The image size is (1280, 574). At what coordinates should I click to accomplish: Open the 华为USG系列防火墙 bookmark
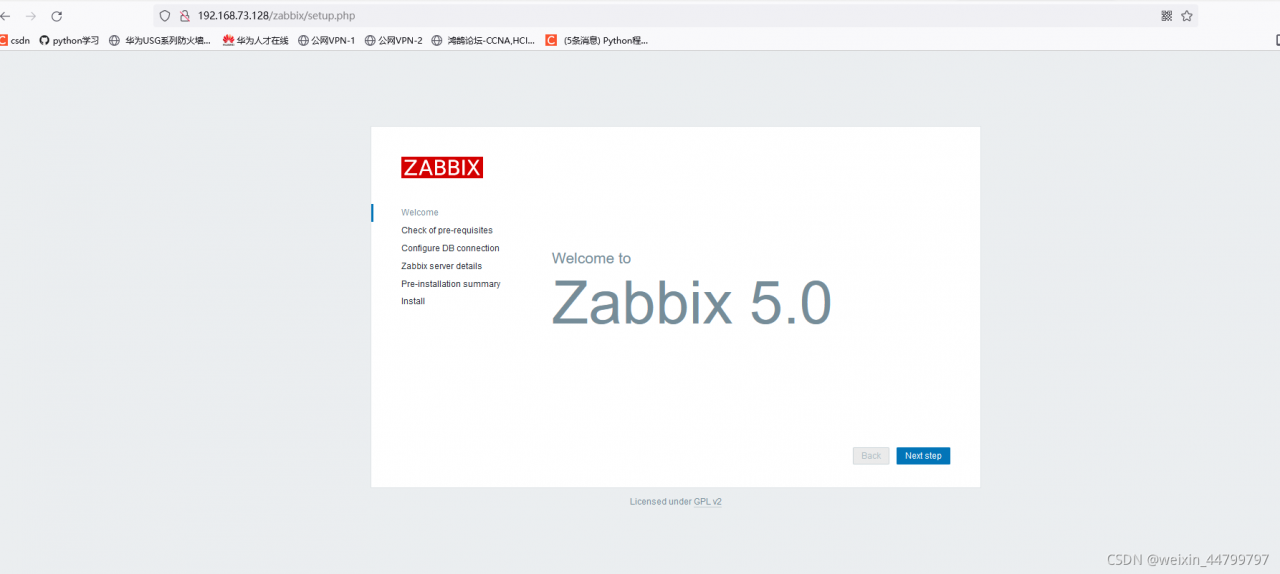(160, 41)
